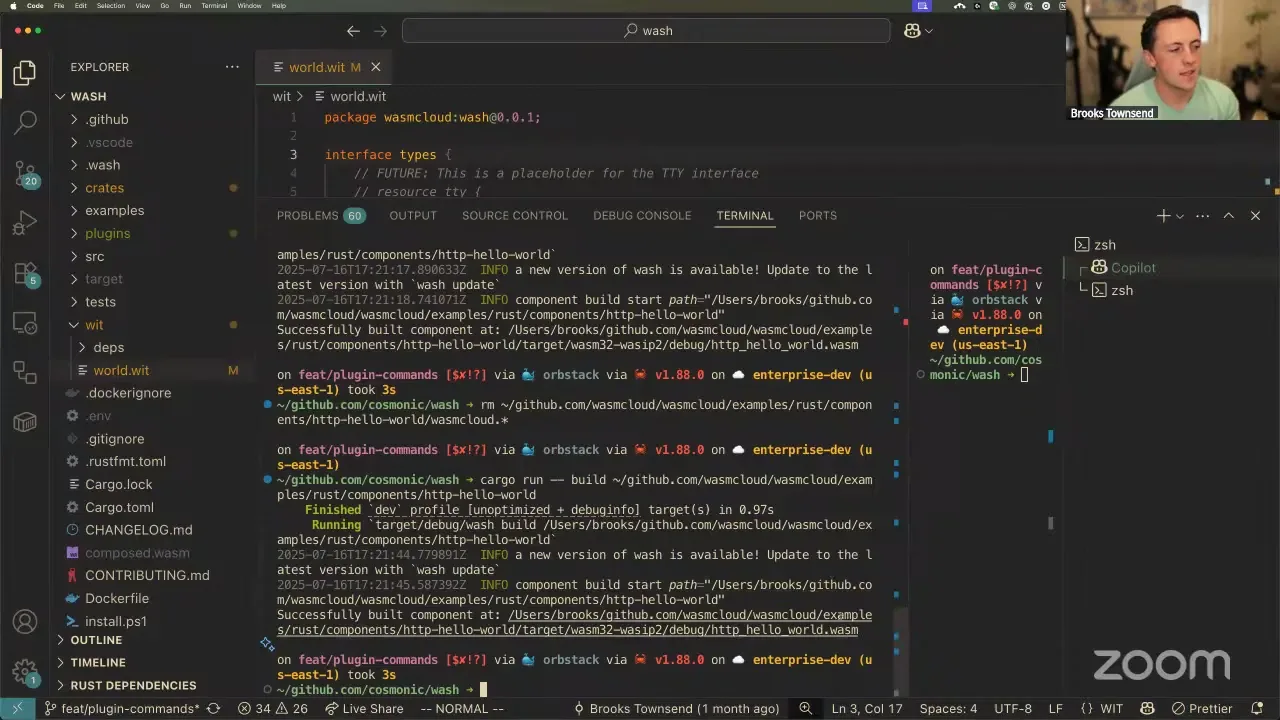Synchronize changes using status bar sync icon
This screenshot has width=1280, height=720.
[213, 709]
